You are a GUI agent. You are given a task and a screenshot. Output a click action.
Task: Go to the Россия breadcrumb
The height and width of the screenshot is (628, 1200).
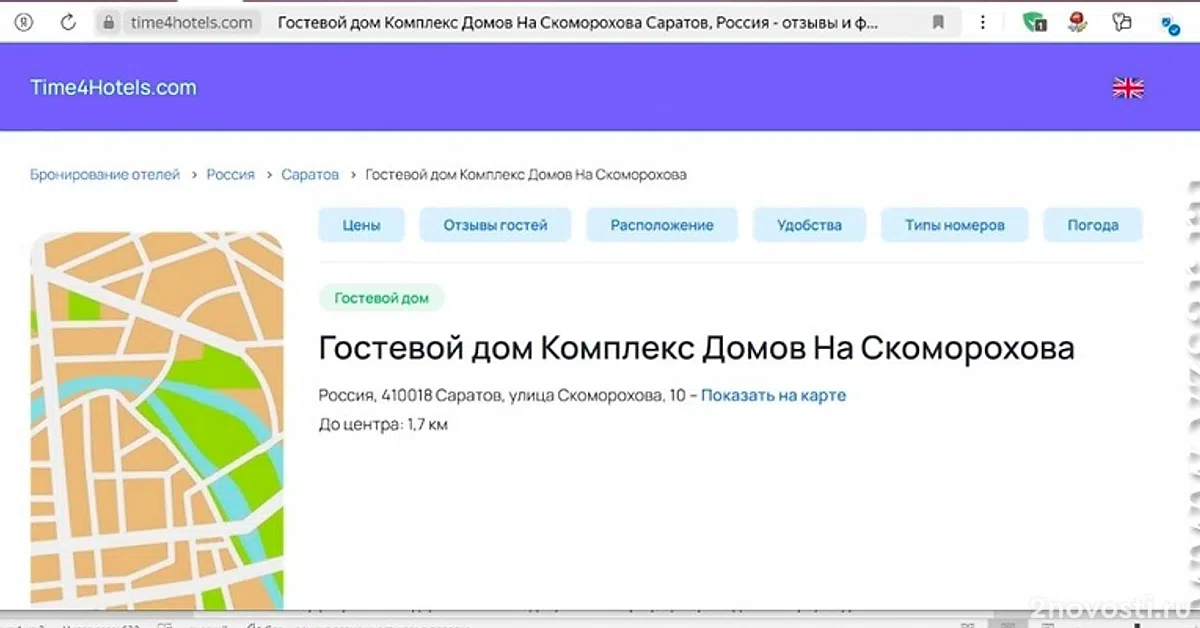tap(230, 175)
